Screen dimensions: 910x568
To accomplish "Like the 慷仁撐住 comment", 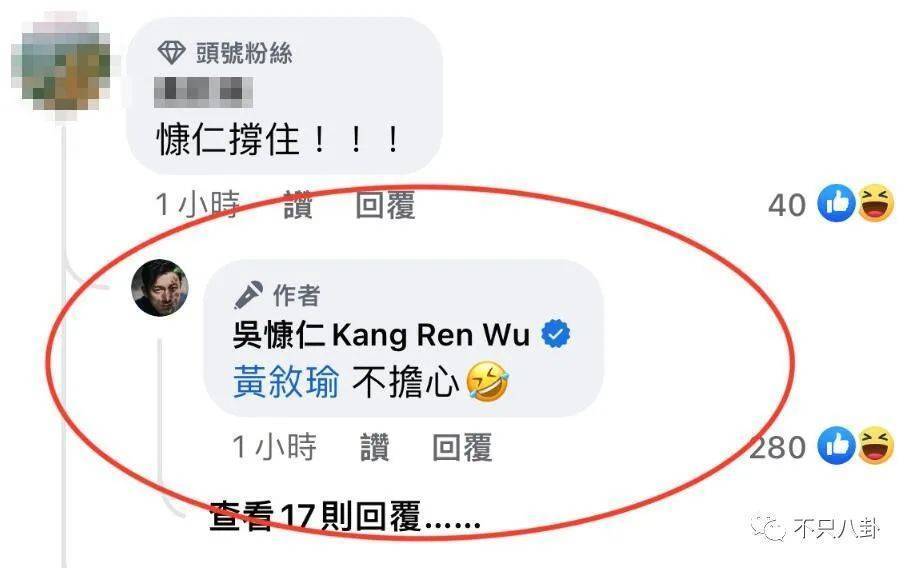I will pos(298,205).
